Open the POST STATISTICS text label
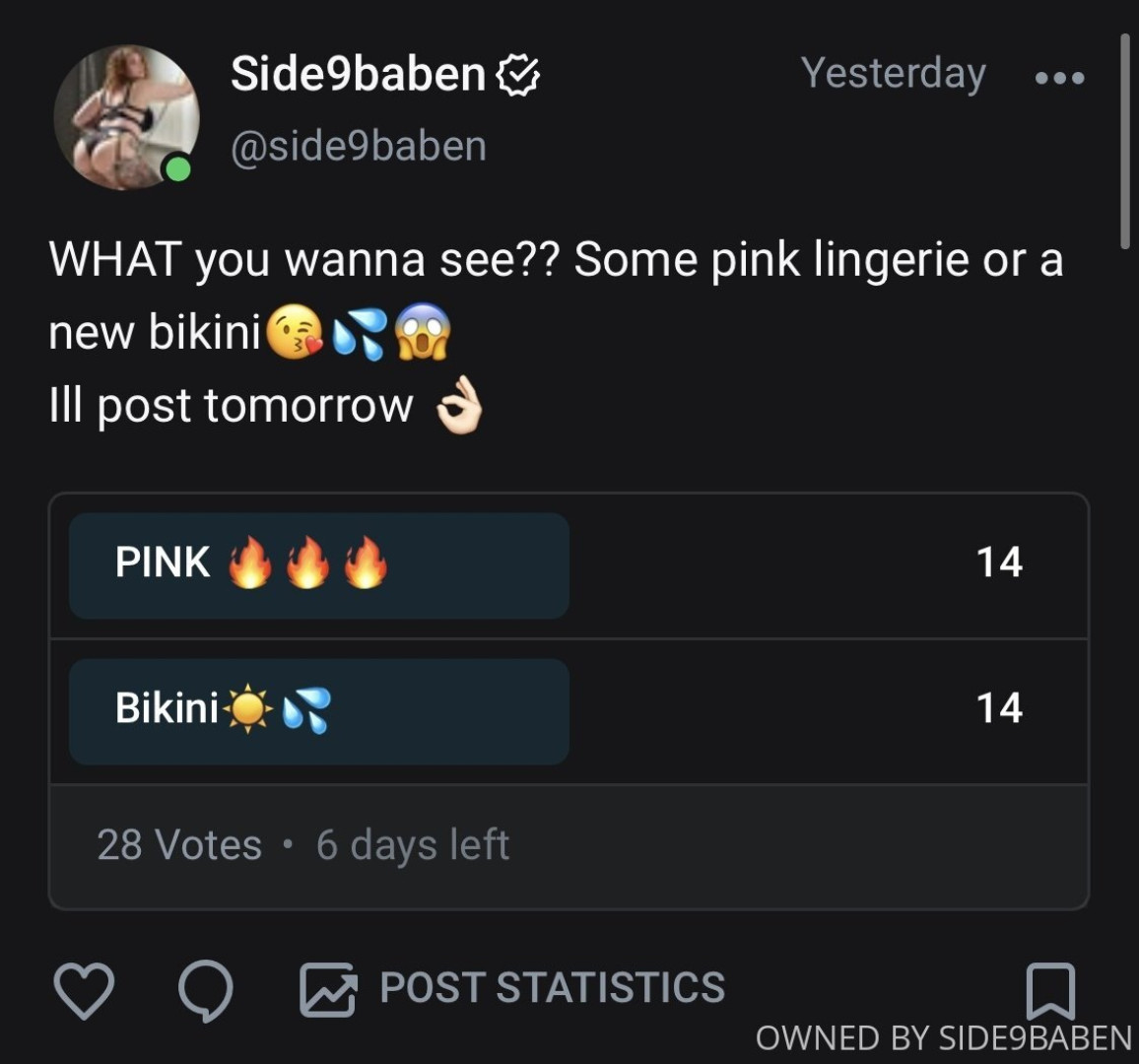 pyautogui.click(x=553, y=988)
